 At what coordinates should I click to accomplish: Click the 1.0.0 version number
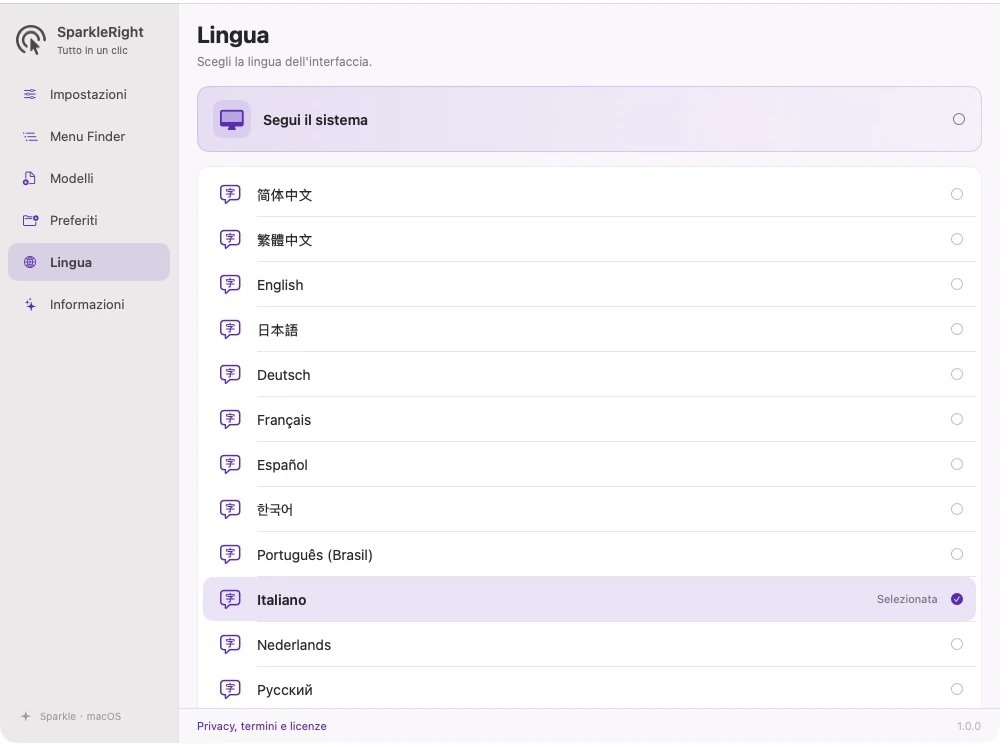[x=969, y=726]
